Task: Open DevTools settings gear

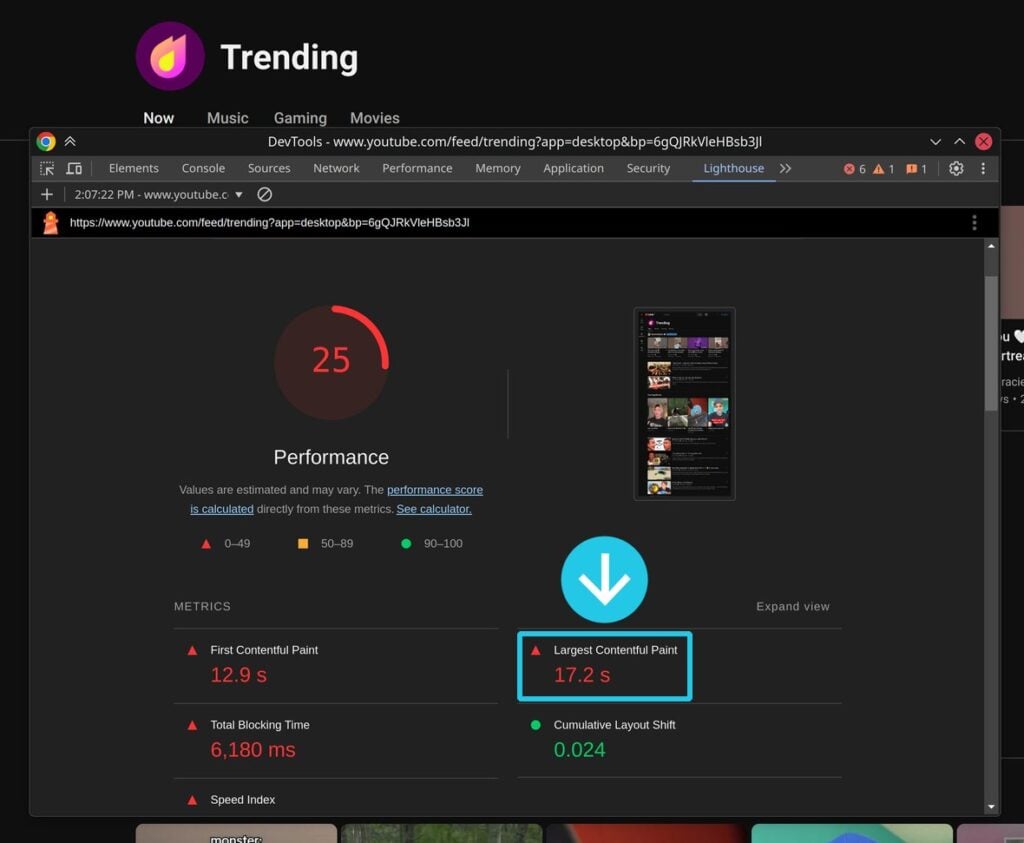Action: point(956,168)
